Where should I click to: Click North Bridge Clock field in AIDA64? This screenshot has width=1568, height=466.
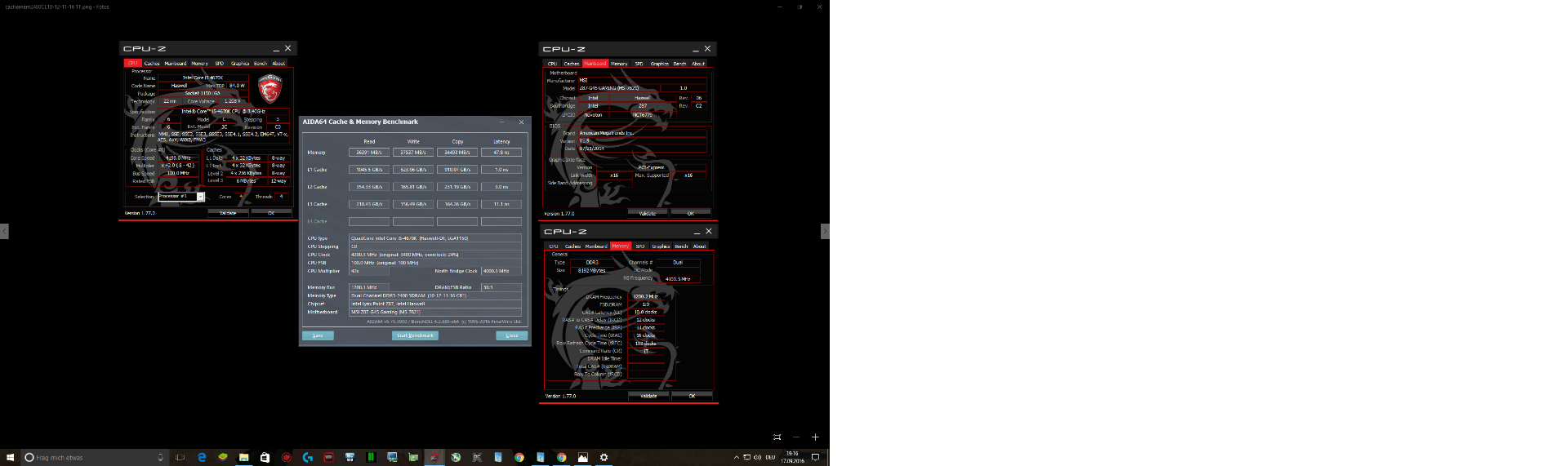coord(501,271)
